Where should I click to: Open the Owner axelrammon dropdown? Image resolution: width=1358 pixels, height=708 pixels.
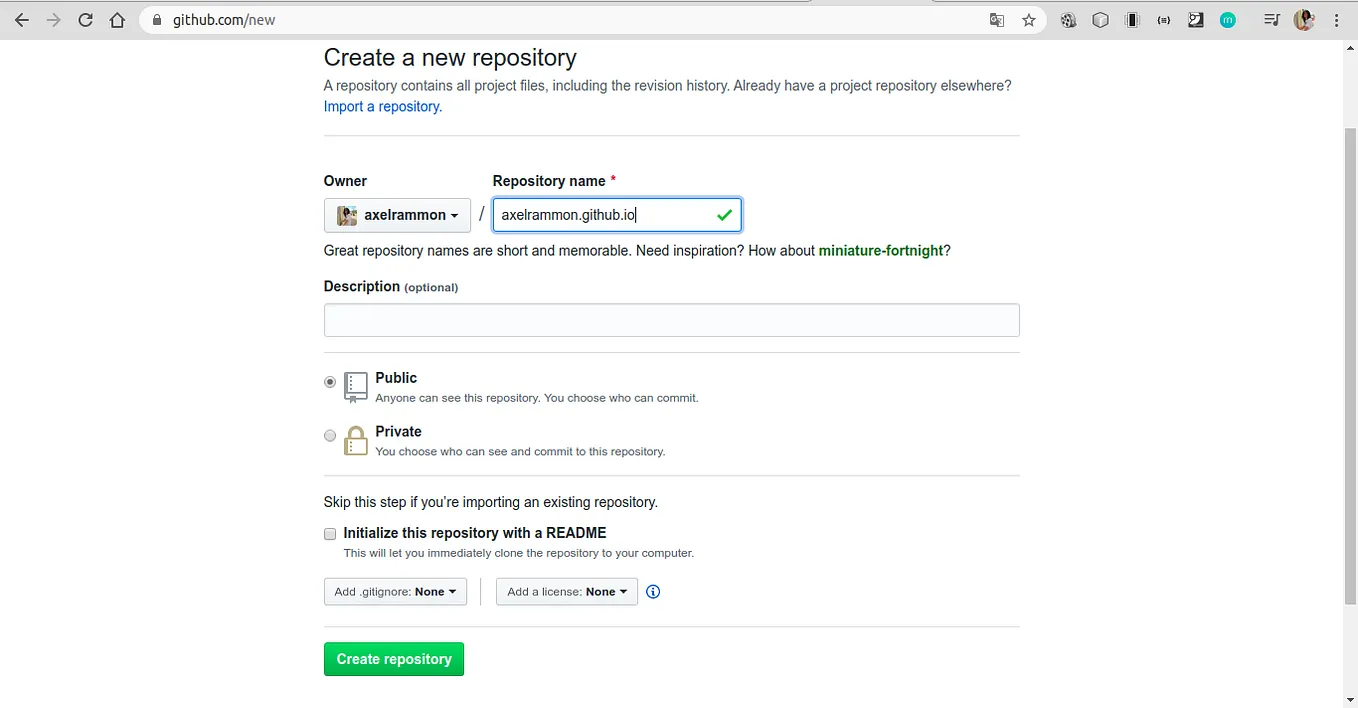pos(397,215)
